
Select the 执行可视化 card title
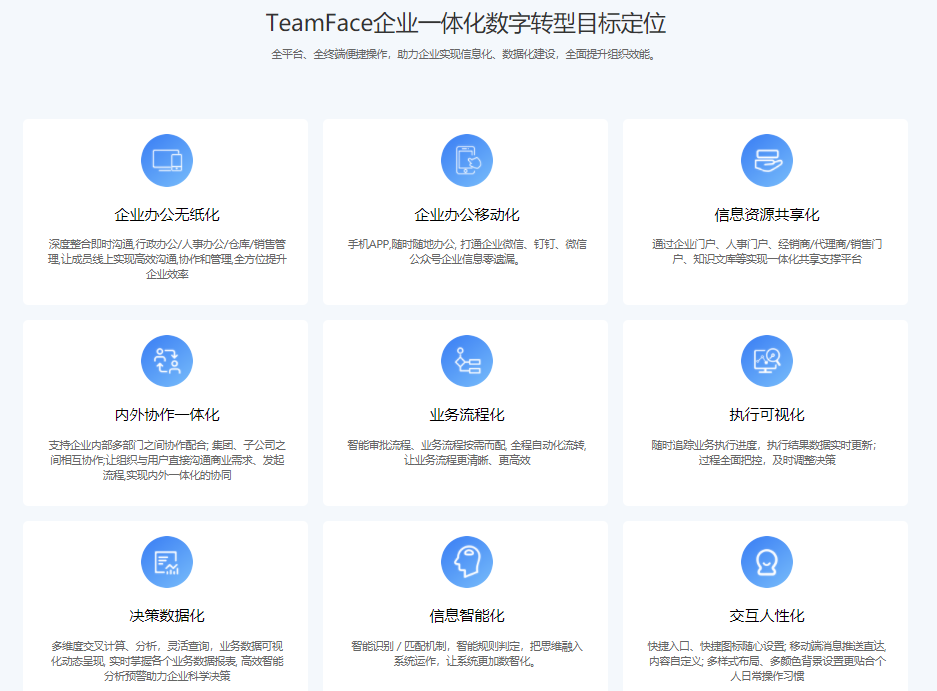(x=767, y=415)
